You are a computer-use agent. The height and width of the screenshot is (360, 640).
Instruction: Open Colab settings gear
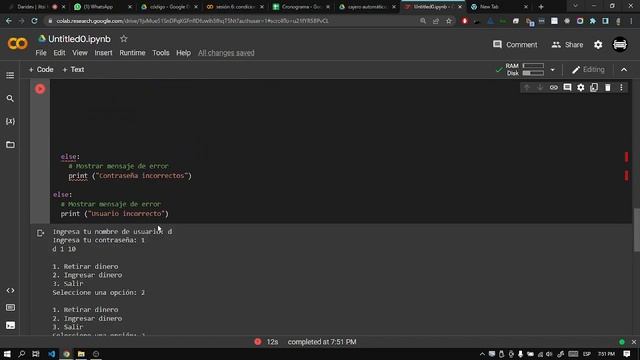[x=598, y=45]
